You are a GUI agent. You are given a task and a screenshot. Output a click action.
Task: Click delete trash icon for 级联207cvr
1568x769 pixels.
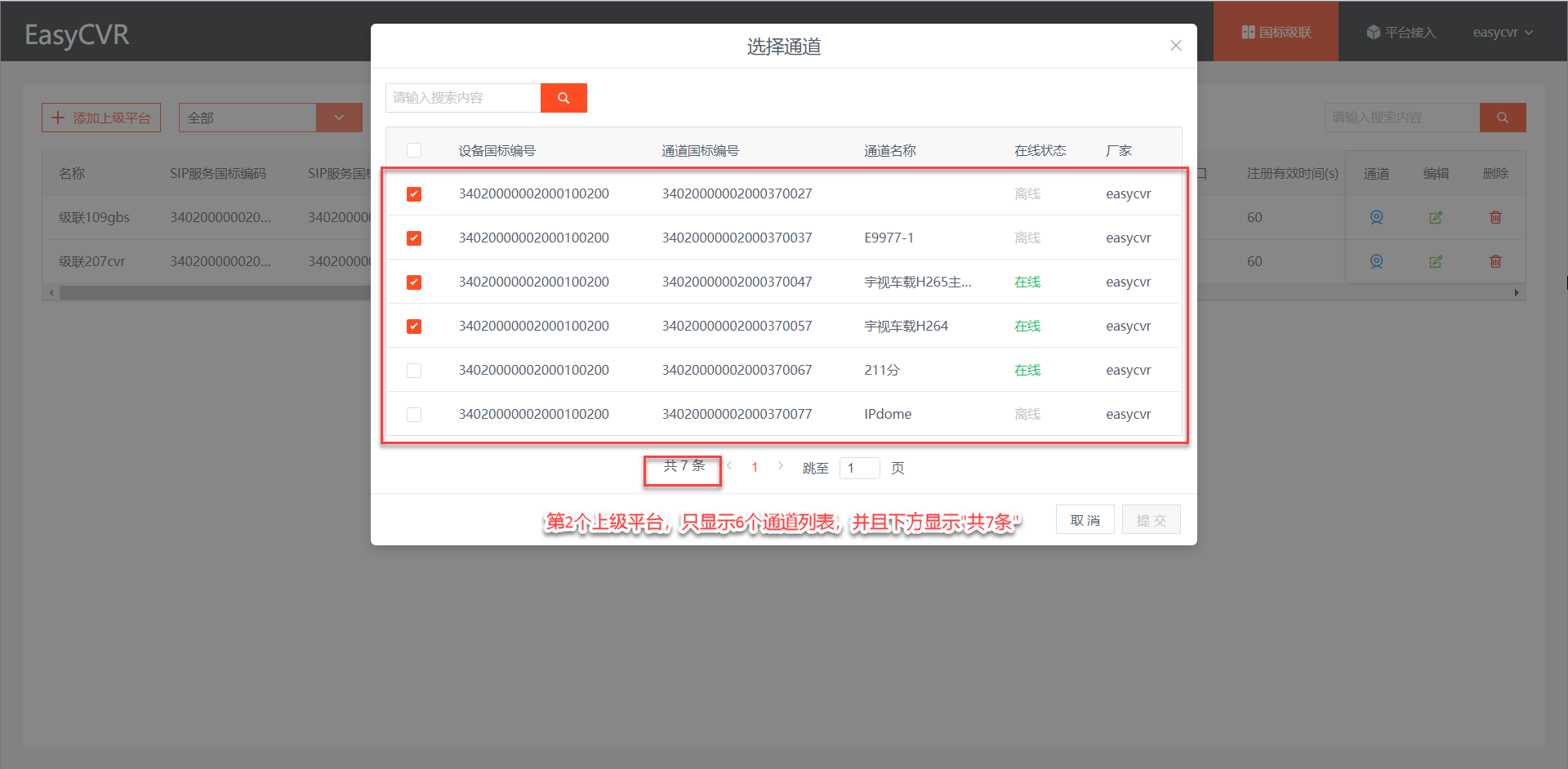(1495, 261)
